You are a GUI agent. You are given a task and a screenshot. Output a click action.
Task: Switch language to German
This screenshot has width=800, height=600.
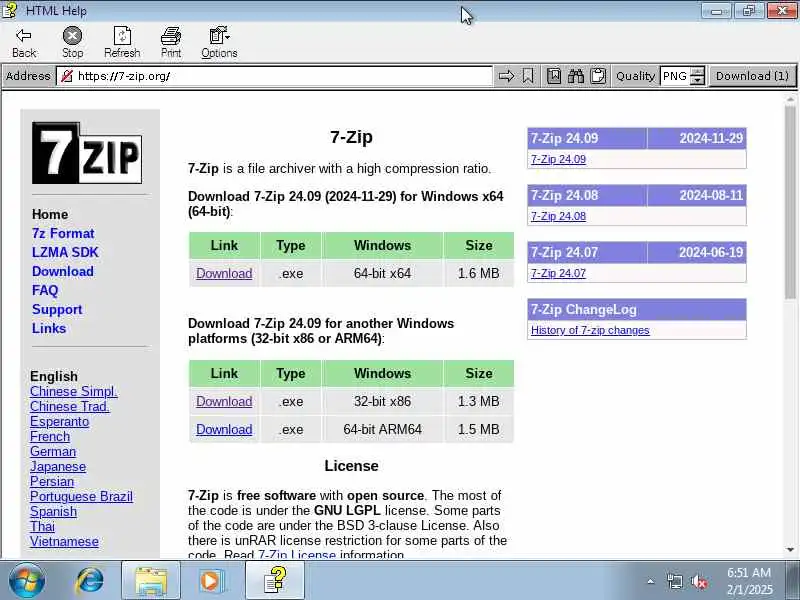point(53,452)
